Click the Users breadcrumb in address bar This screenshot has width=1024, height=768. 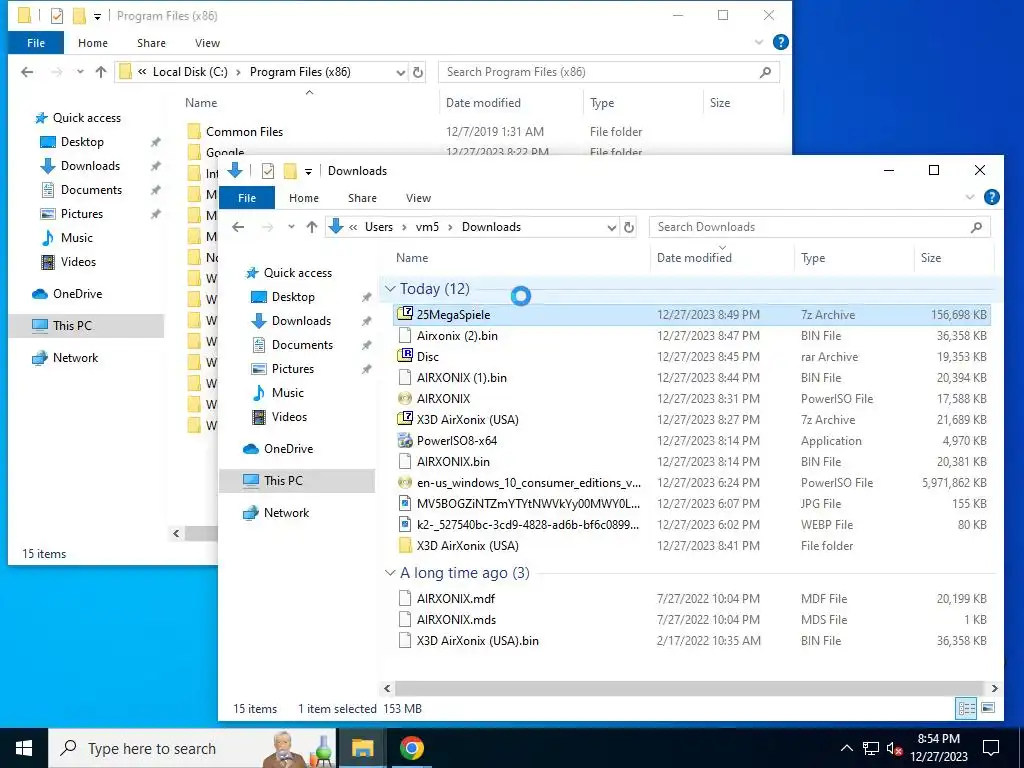(379, 227)
